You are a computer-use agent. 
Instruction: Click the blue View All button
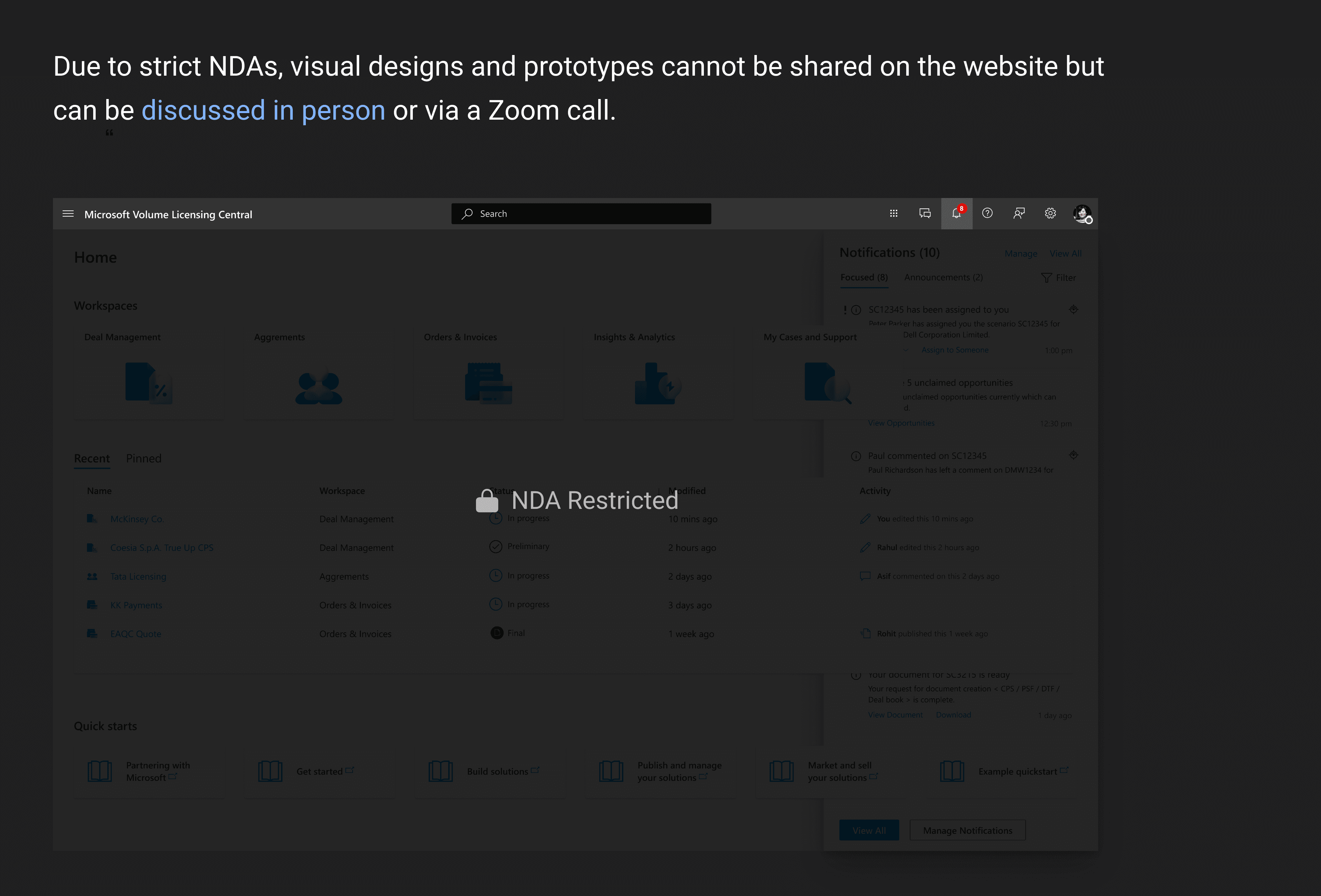pyautogui.click(x=869, y=830)
